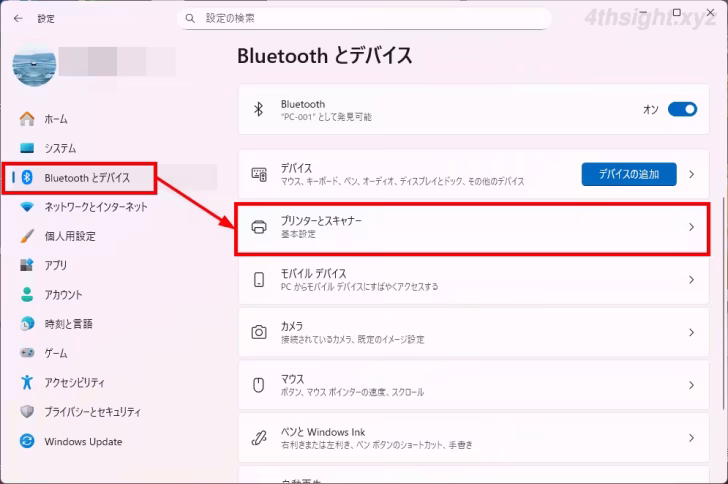This screenshot has width=728, height=484.
Task: Click the back arrow icon
Action: tap(18, 19)
